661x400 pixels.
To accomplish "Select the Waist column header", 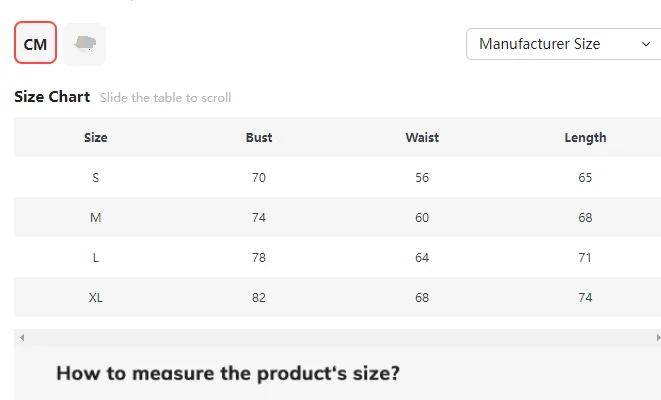I will click(x=422, y=137).
